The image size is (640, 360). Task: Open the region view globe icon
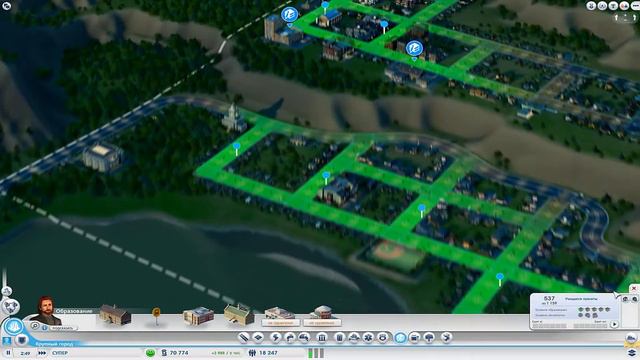pos(10,306)
